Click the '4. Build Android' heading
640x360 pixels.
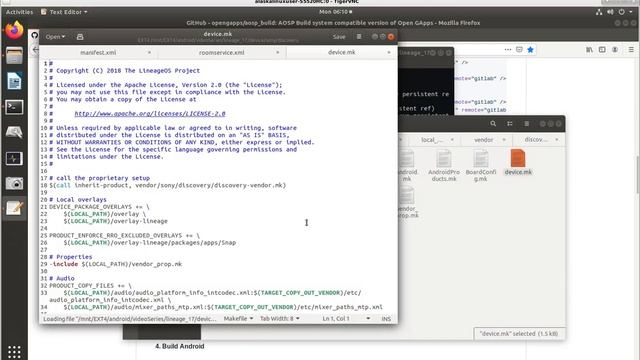[180, 346]
